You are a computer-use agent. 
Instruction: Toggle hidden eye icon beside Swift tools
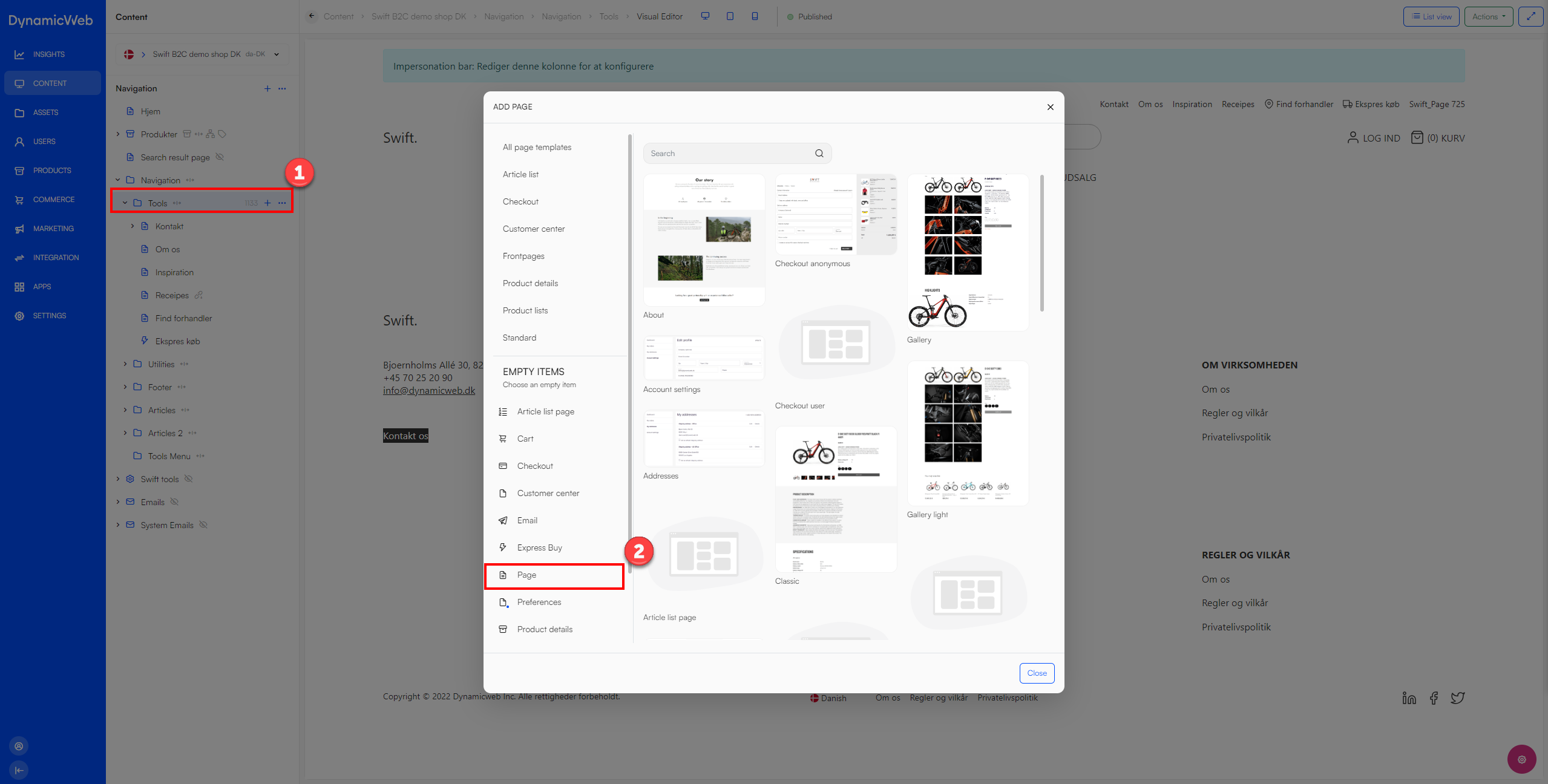click(x=189, y=479)
